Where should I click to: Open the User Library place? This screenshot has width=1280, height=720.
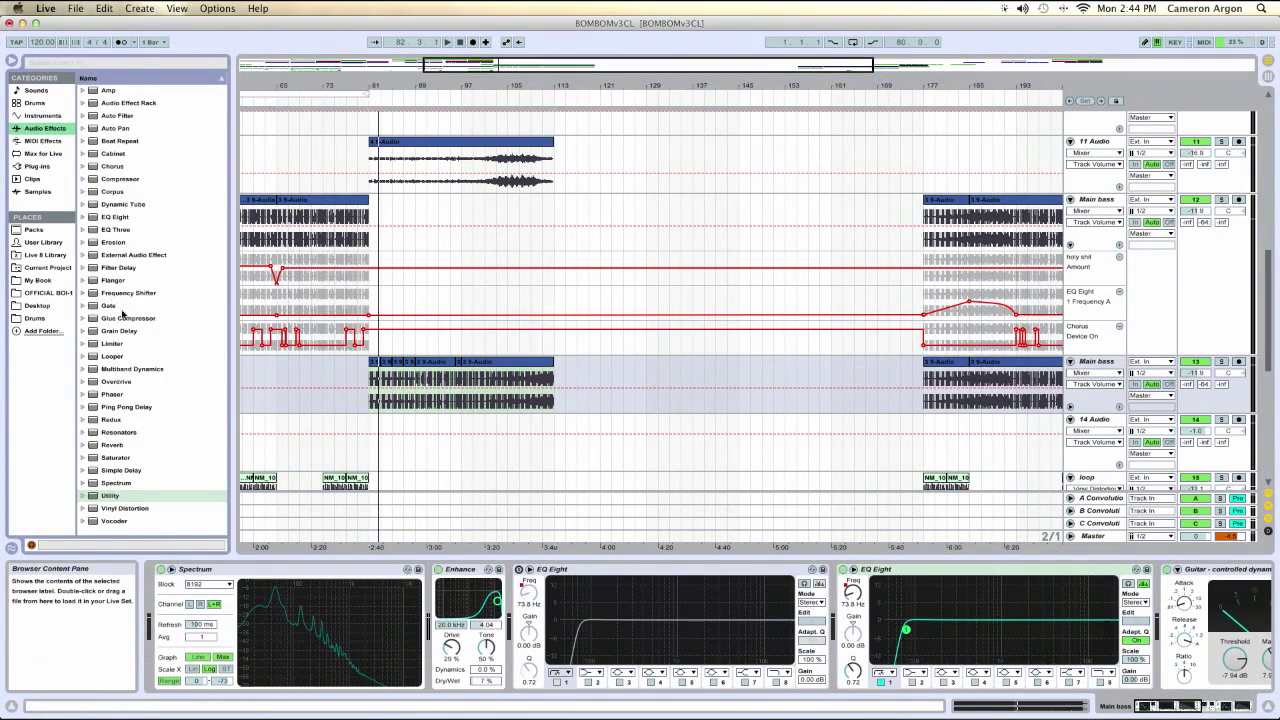(43, 242)
